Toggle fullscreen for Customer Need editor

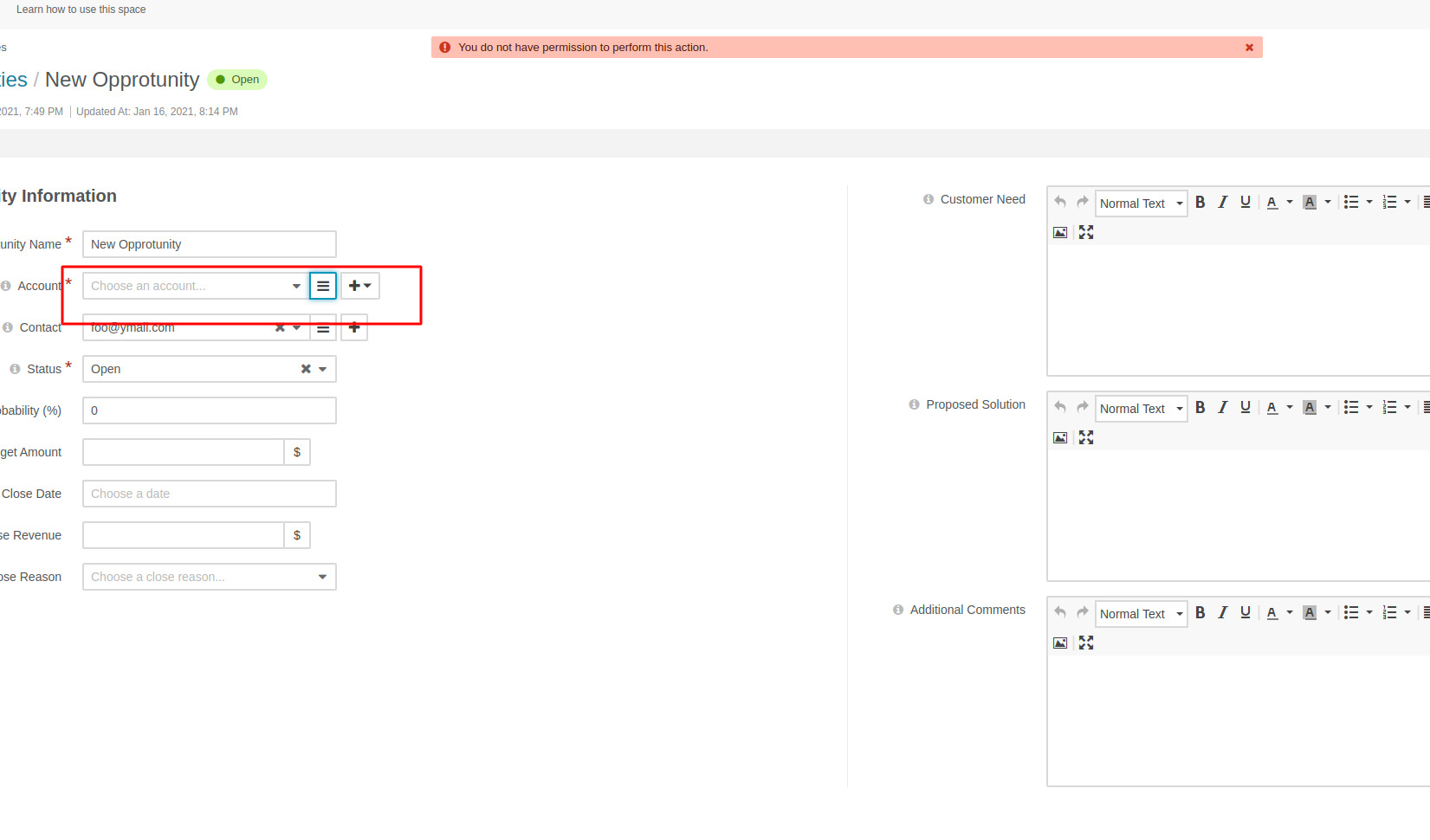[1086, 232]
